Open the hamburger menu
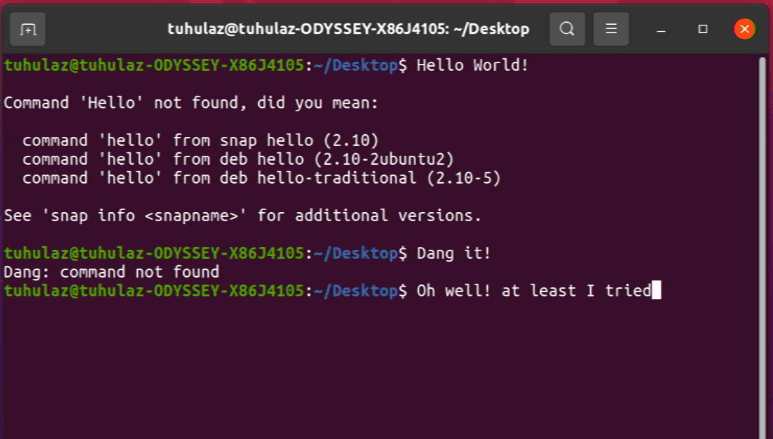The image size is (773, 439). [611, 29]
